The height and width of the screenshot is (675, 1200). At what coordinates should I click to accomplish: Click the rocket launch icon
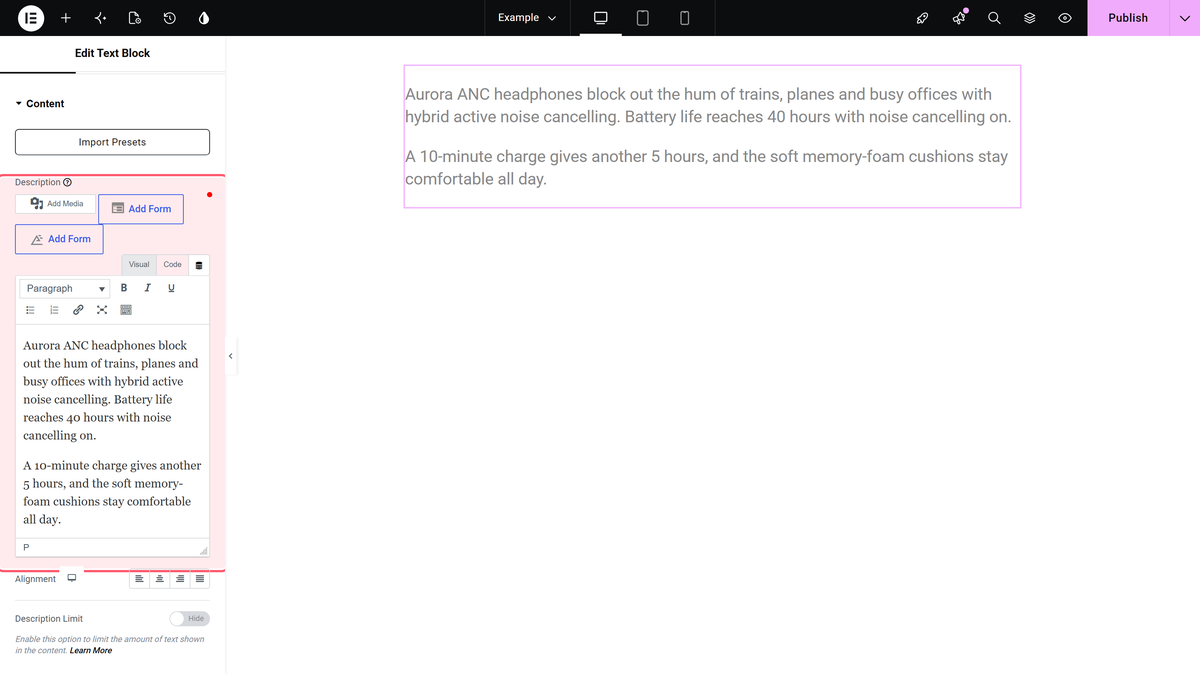(923, 18)
